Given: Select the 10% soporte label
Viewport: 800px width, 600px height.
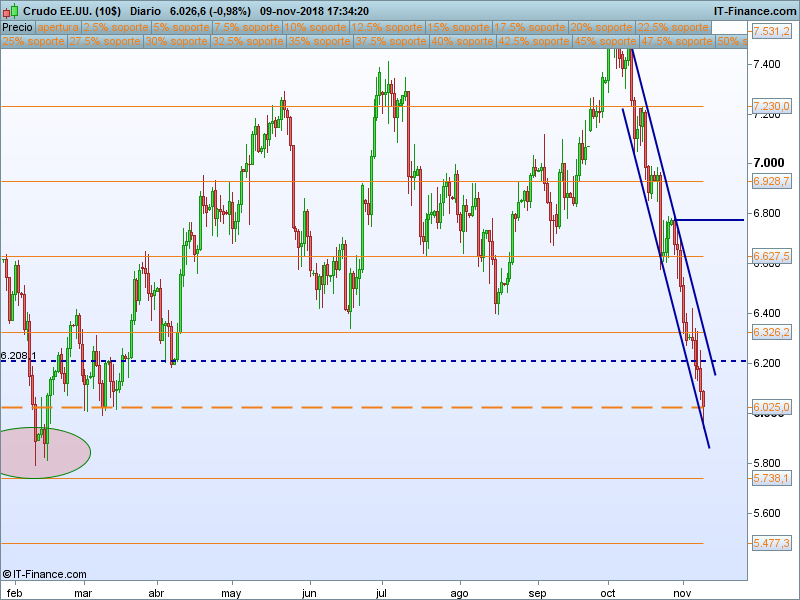Looking at the screenshot, I should click(315, 28).
